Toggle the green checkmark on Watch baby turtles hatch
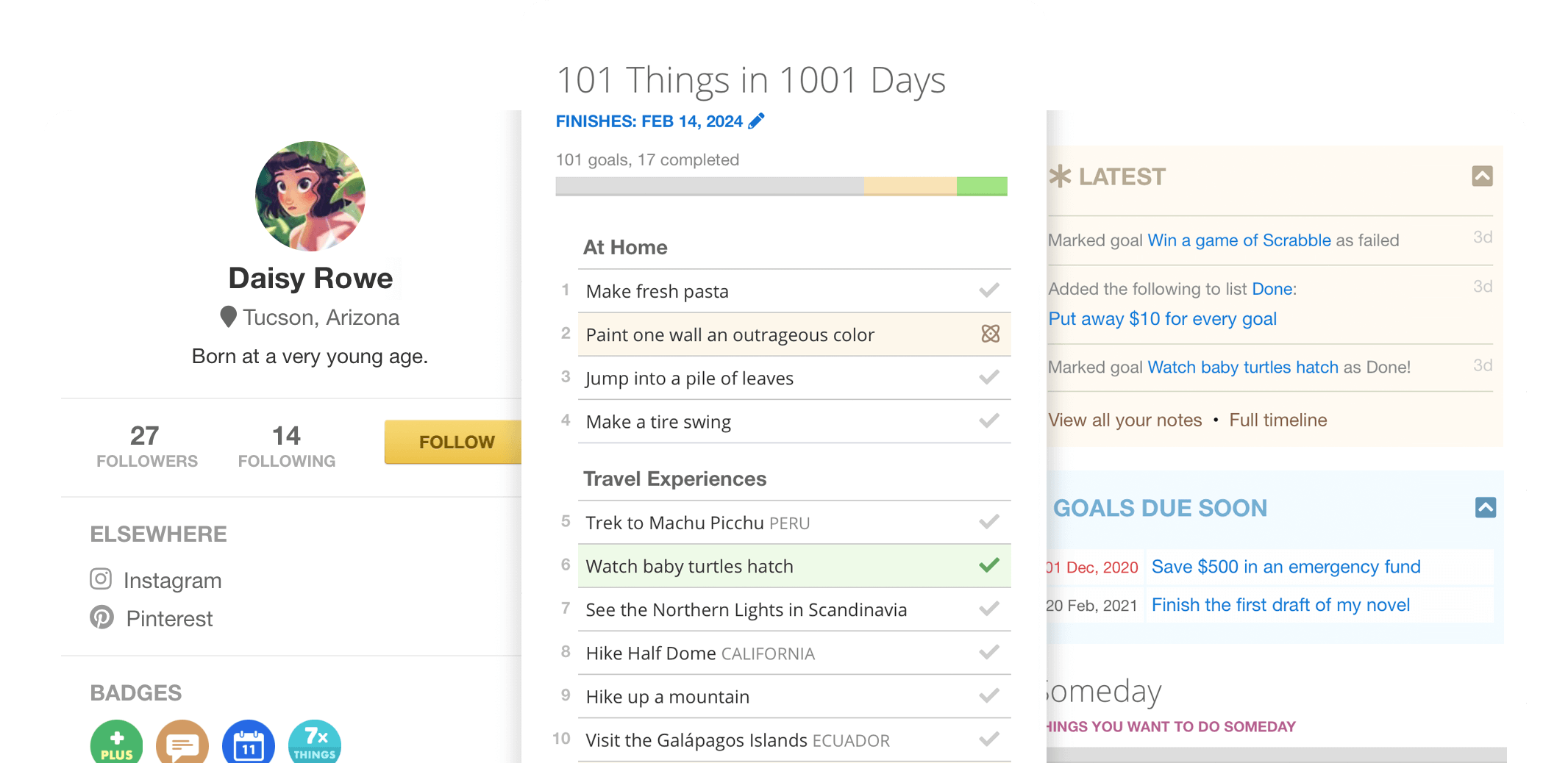This screenshot has height=763, width=1568. tap(989, 565)
